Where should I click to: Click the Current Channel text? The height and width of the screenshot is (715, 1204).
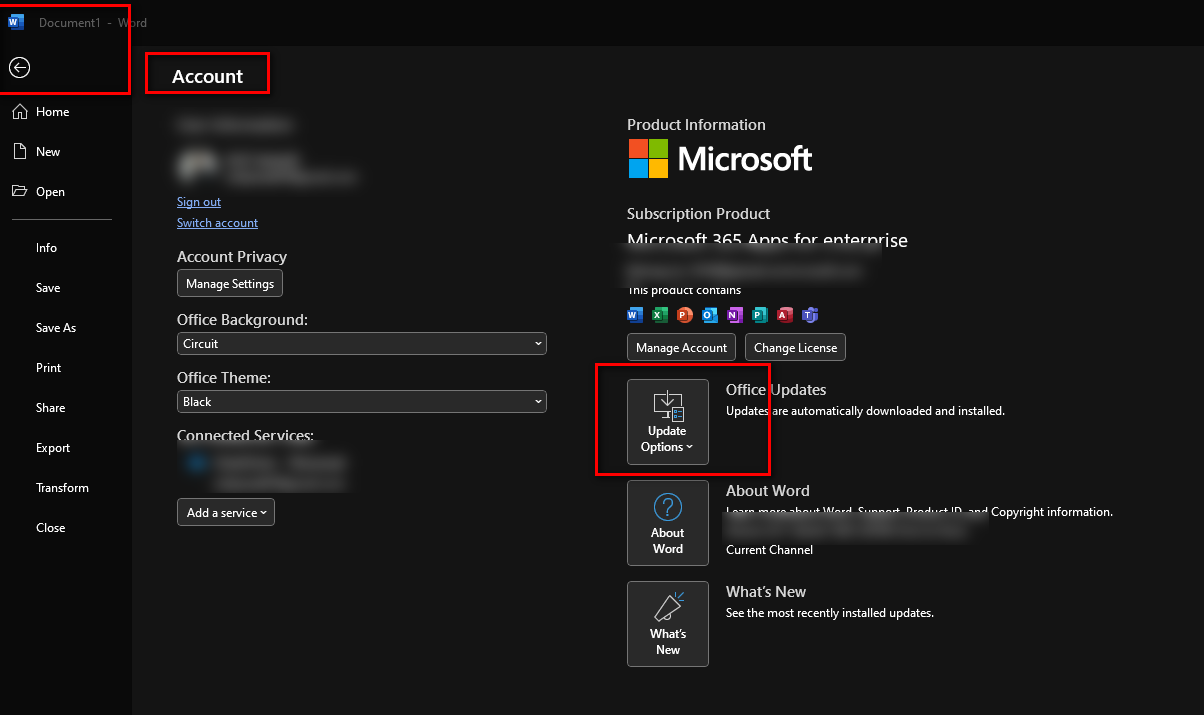click(769, 550)
